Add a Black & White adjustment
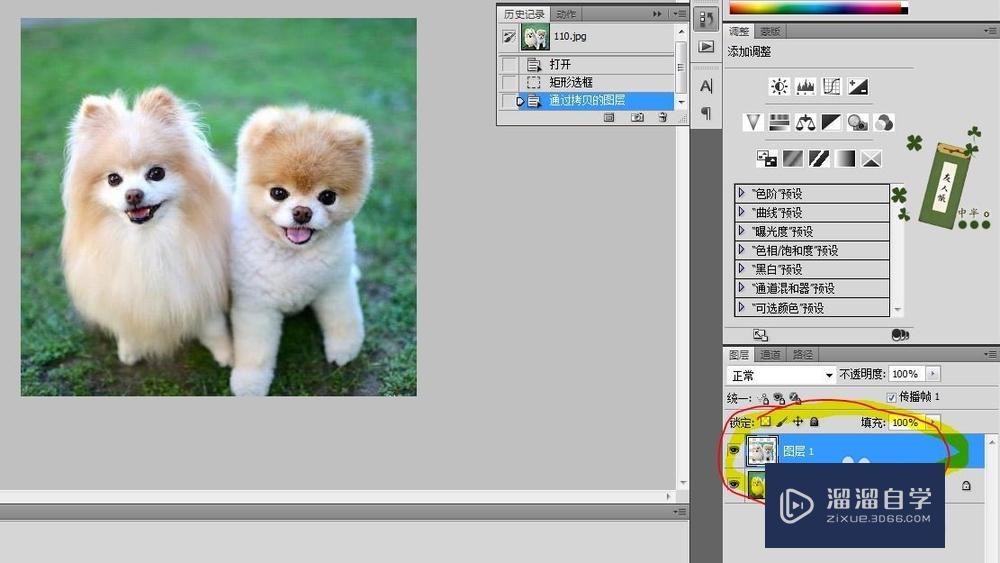Screen dimensions: 1000x563 click(832, 122)
